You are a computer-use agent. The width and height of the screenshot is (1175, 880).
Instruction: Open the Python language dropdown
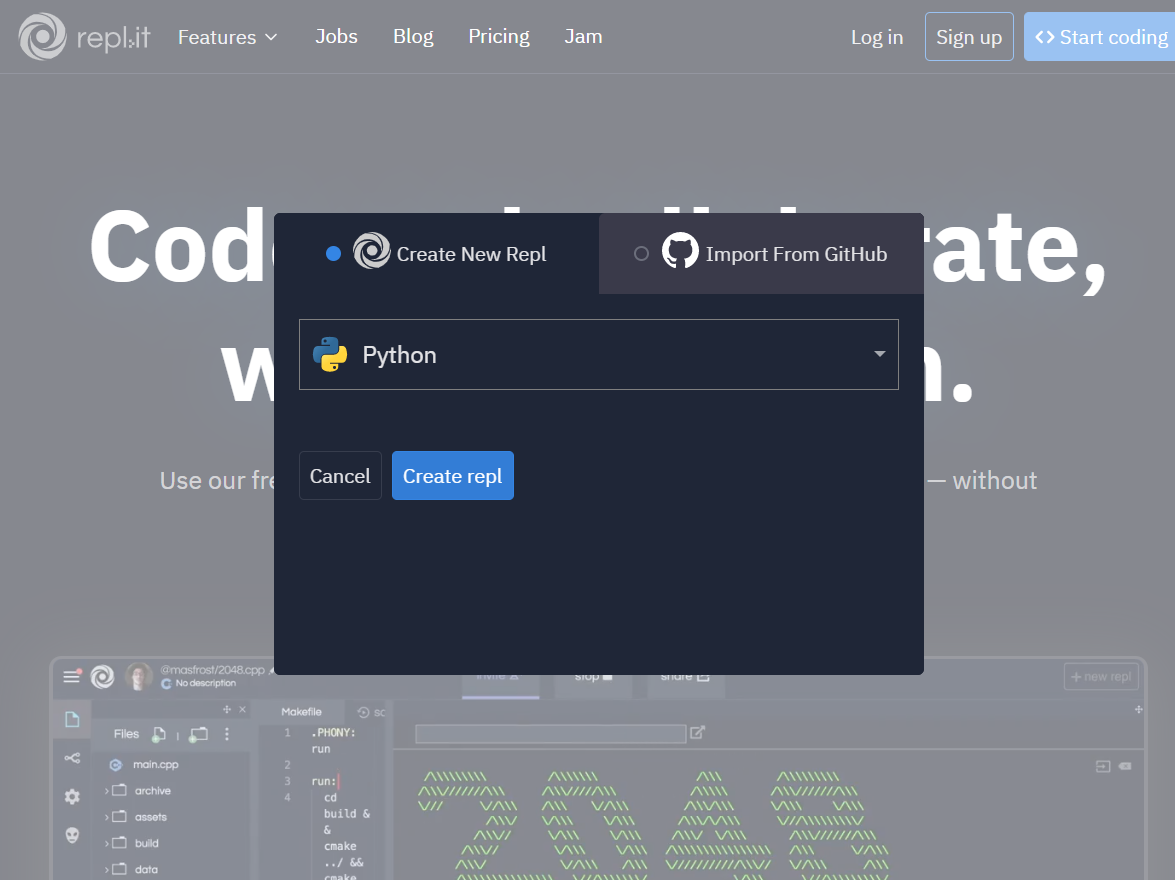click(x=599, y=355)
